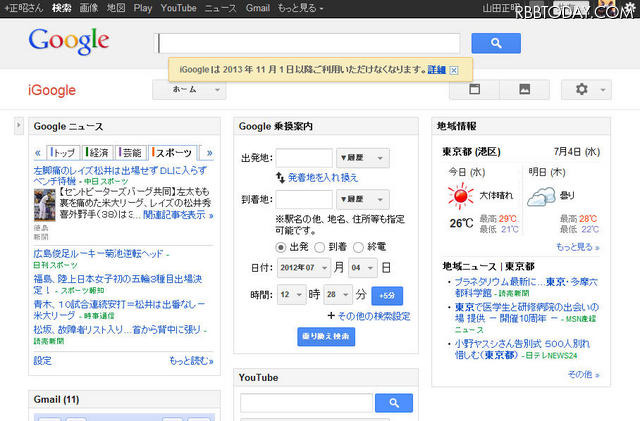This screenshot has width=640, height=421.
Task: Click the plus icon for other search settings
Action: click(x=331, y=316)
